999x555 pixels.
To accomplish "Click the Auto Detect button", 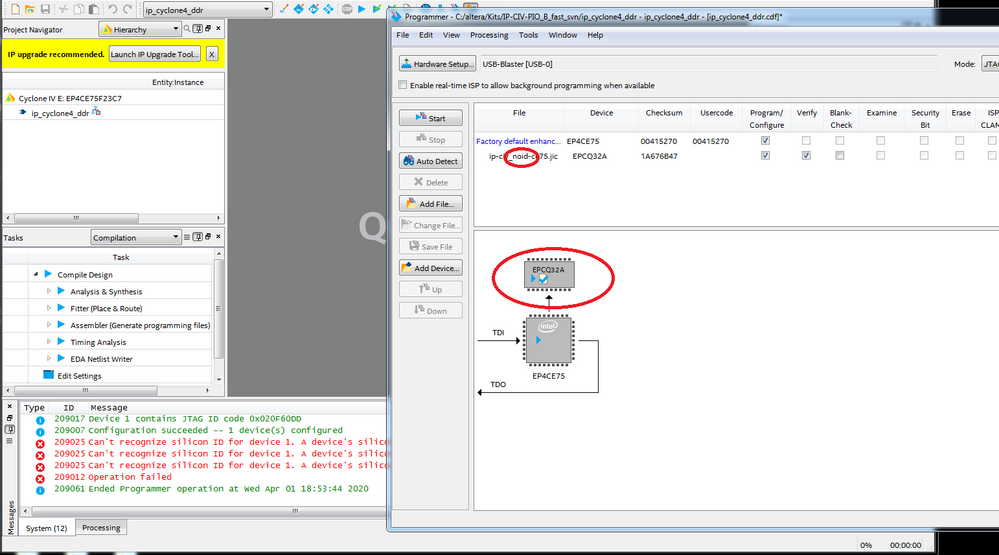I will (430, 161).
